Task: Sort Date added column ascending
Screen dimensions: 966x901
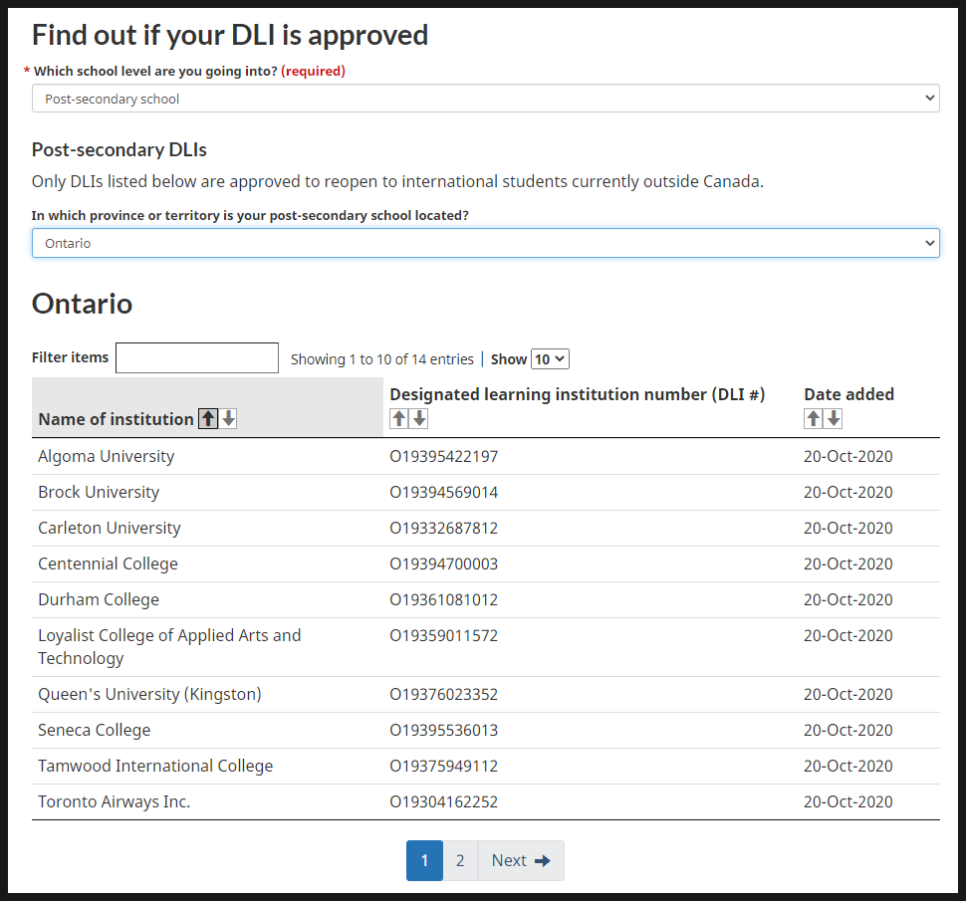Action: click(x=813, y=419)
